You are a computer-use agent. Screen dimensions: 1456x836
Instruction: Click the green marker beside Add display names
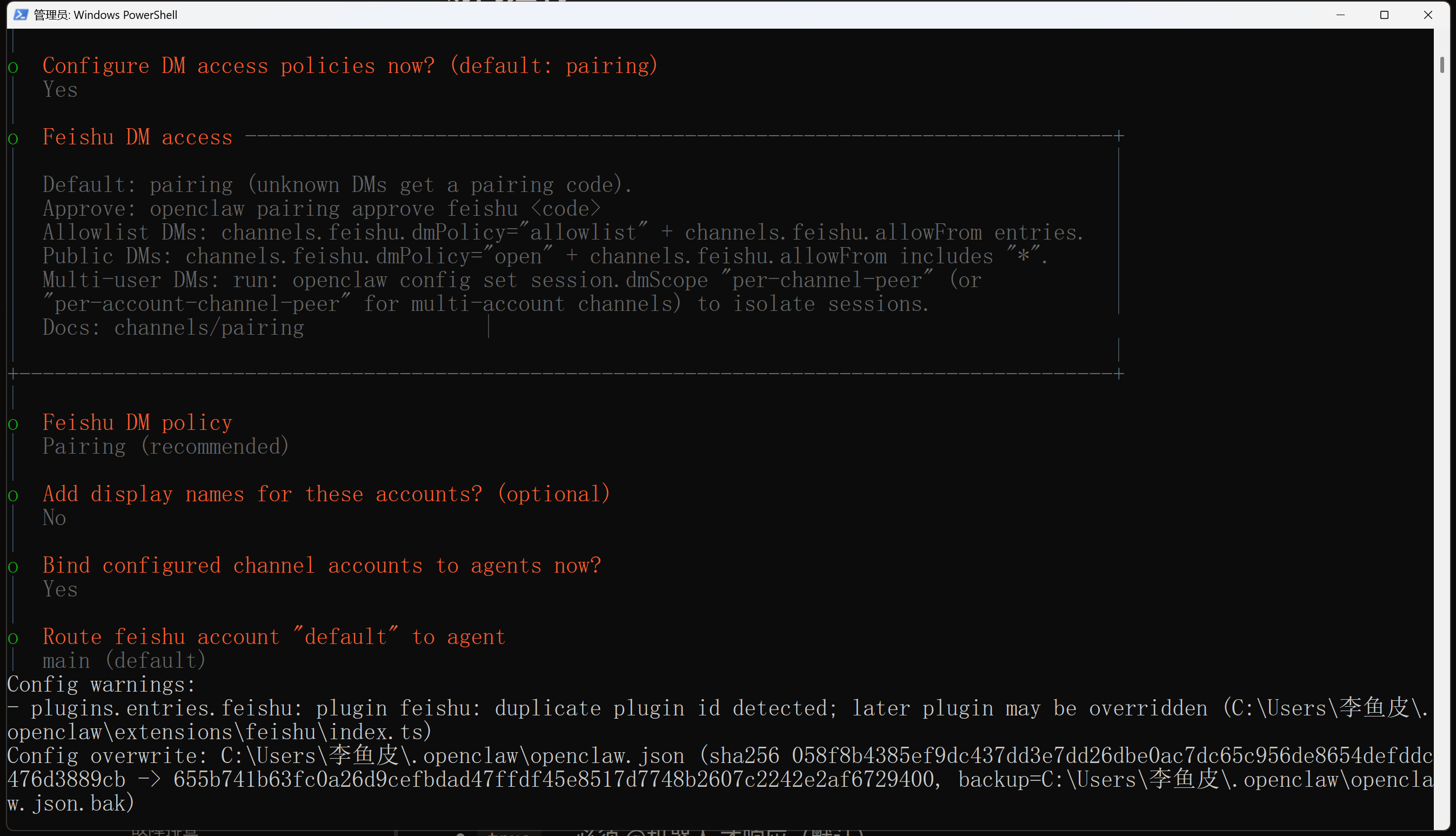click(x=13, y=495)
